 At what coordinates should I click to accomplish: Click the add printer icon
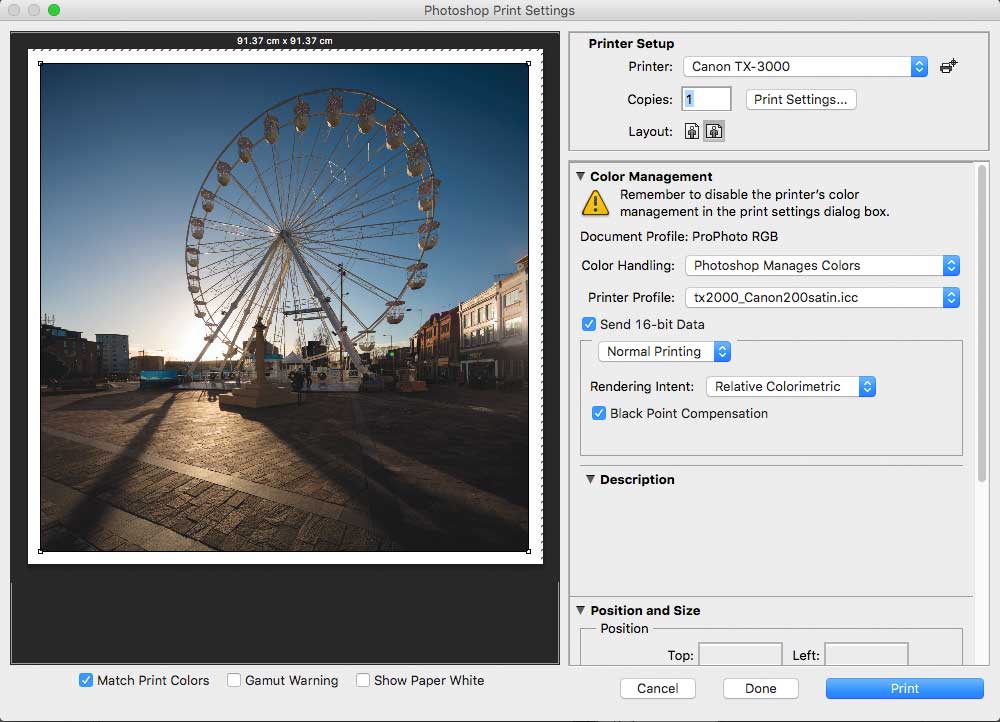coord(948,66)
